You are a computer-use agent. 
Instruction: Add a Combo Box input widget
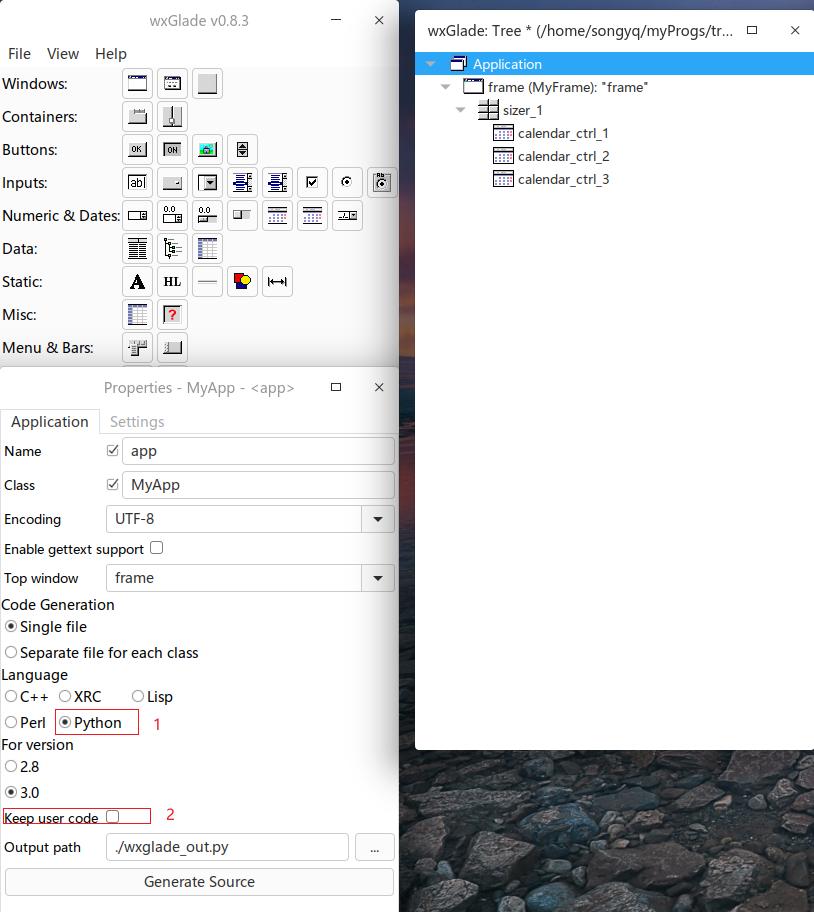pos(207,183)
